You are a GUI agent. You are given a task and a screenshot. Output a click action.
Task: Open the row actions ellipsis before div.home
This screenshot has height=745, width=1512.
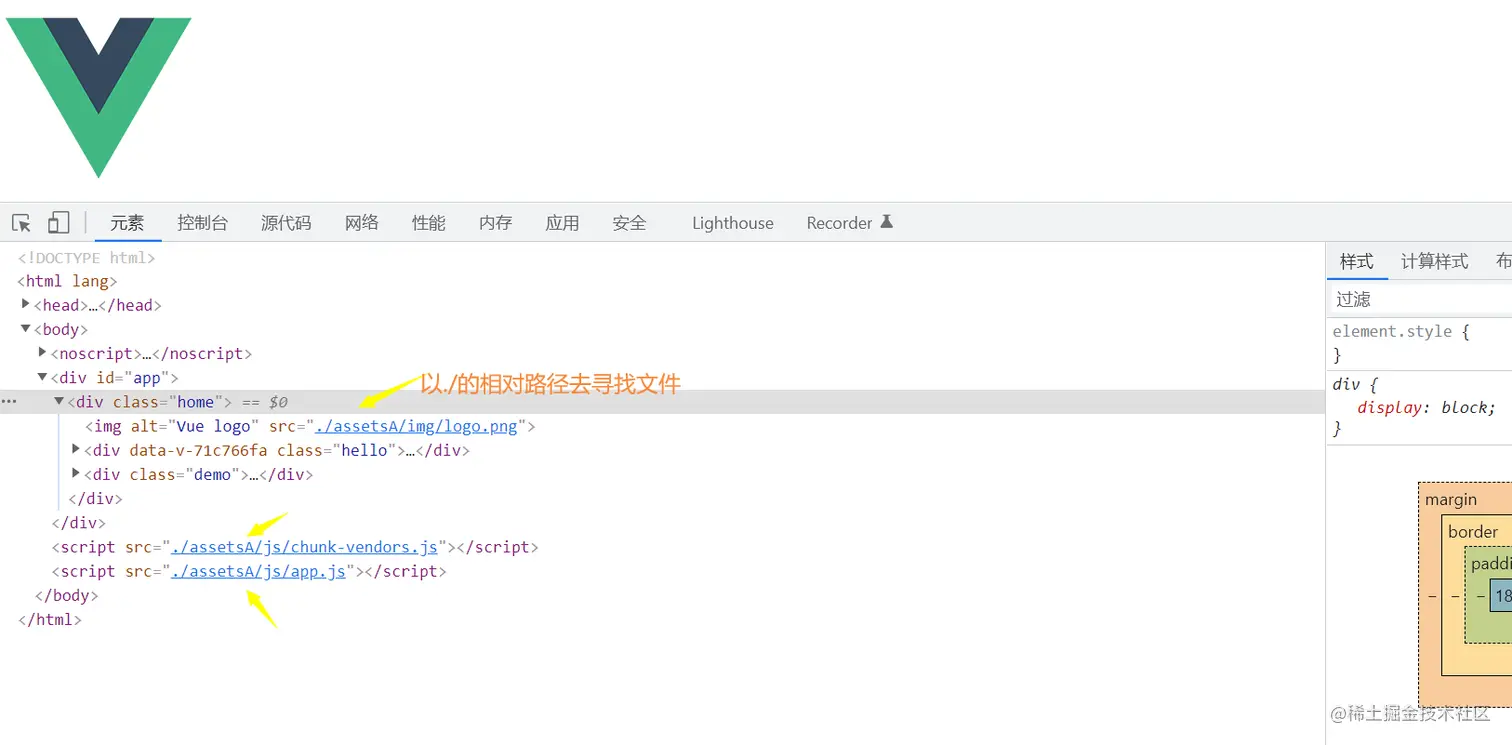pos(9,402)
